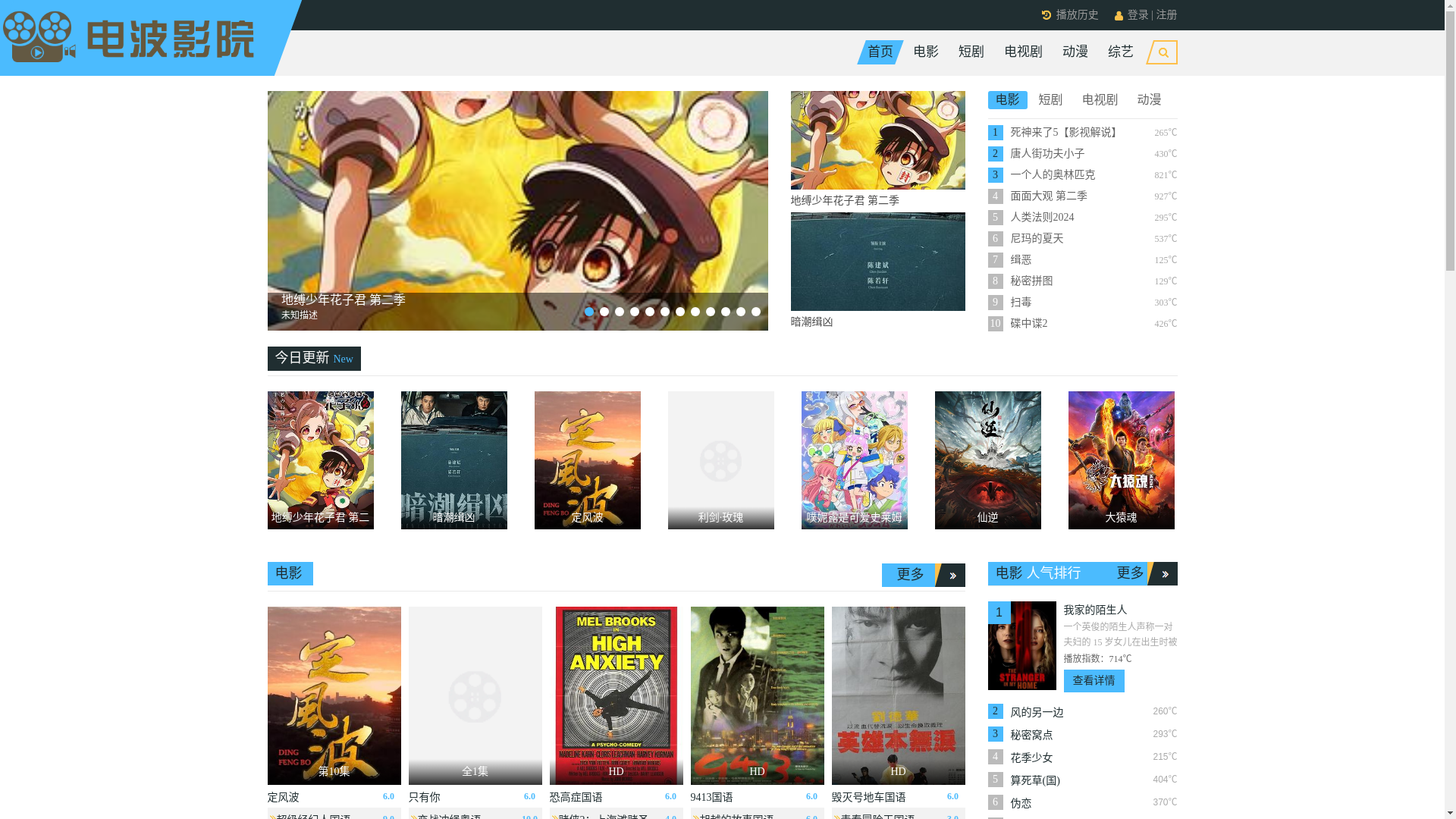Open 仙逆 poster in 今日更新

tap(988, 460)
